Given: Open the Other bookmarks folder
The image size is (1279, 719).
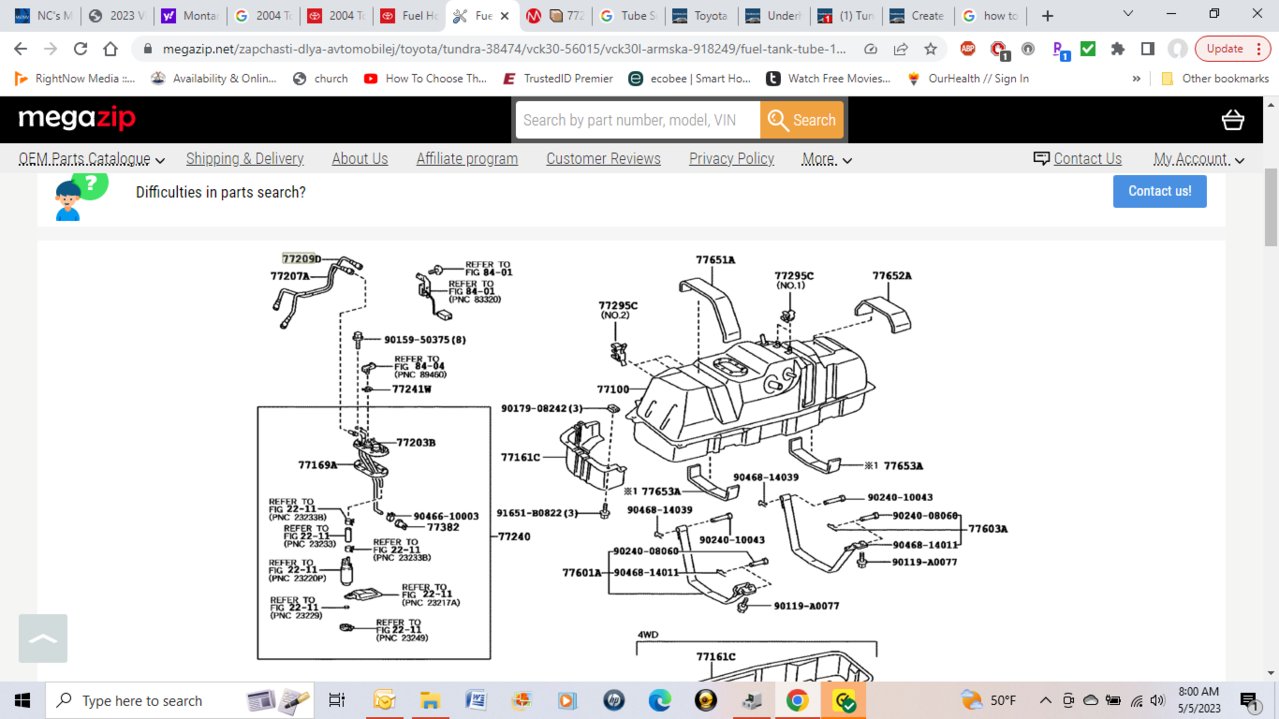Looking at the screenshot, I should click(1214, 78).
